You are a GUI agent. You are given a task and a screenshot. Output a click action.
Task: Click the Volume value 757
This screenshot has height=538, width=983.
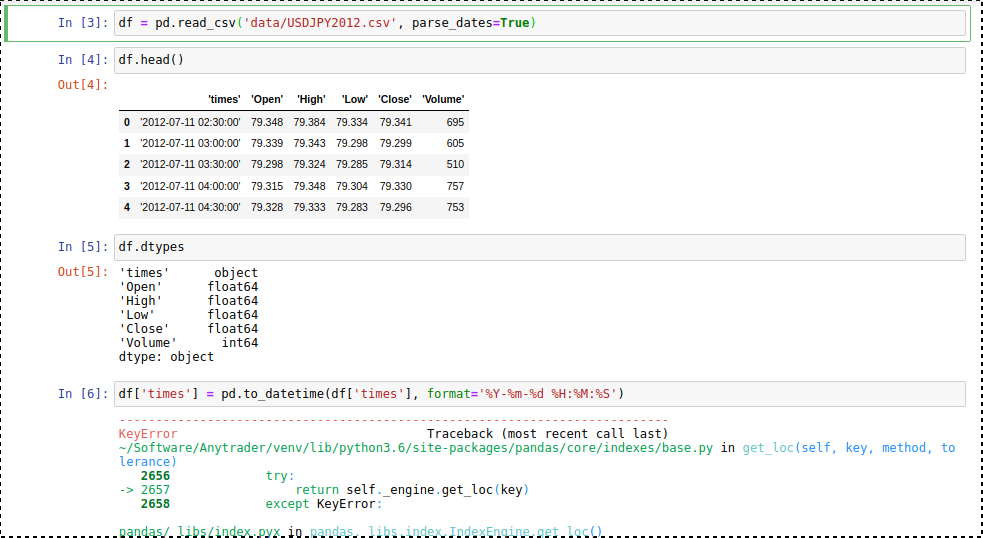(x=455, y=186)
